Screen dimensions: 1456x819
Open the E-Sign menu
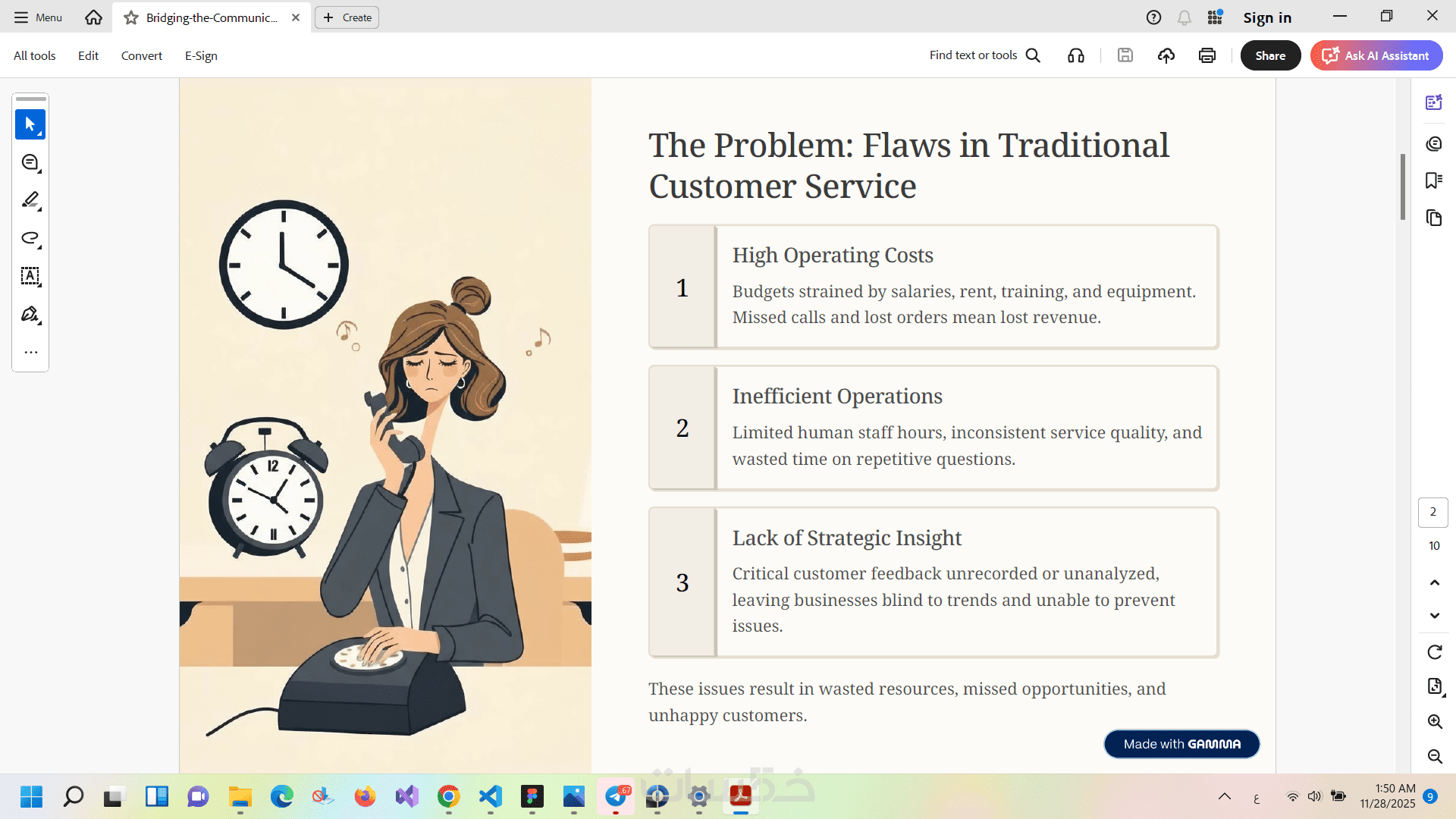(x=201, y=55)
